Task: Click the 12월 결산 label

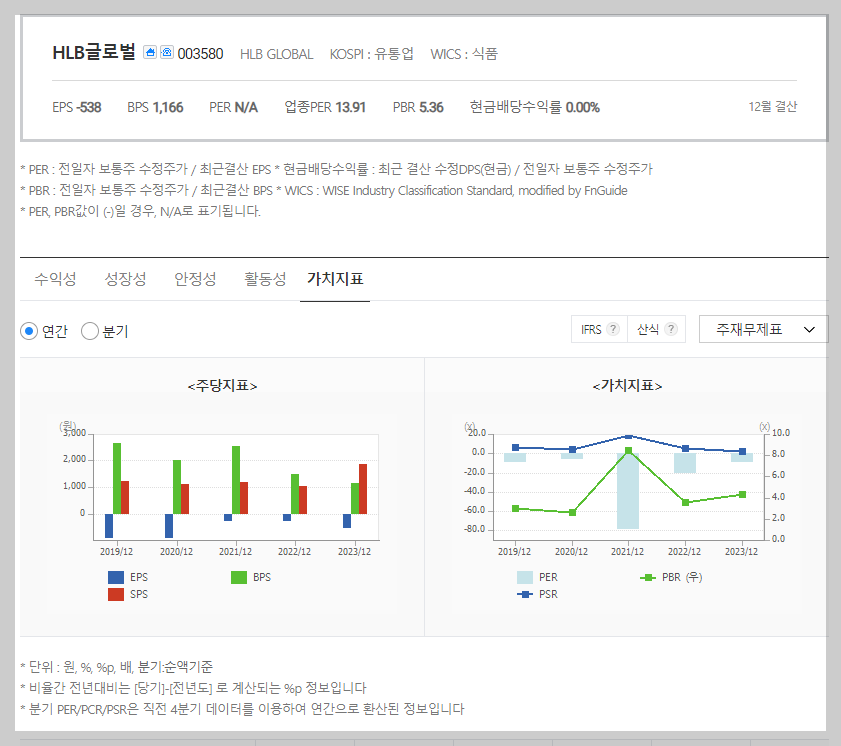Action: click(x=772, y=107)
